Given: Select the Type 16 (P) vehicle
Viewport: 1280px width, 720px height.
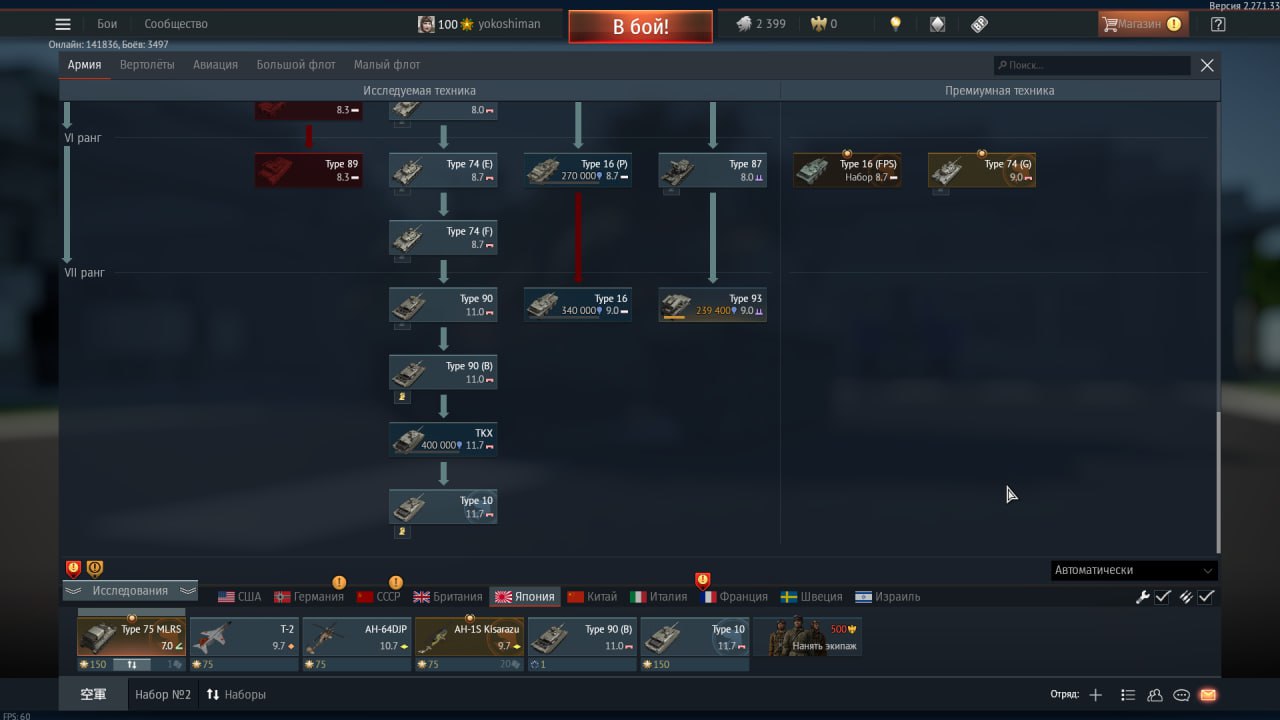Looking at the screenshot, I should (x=578, y=170).
